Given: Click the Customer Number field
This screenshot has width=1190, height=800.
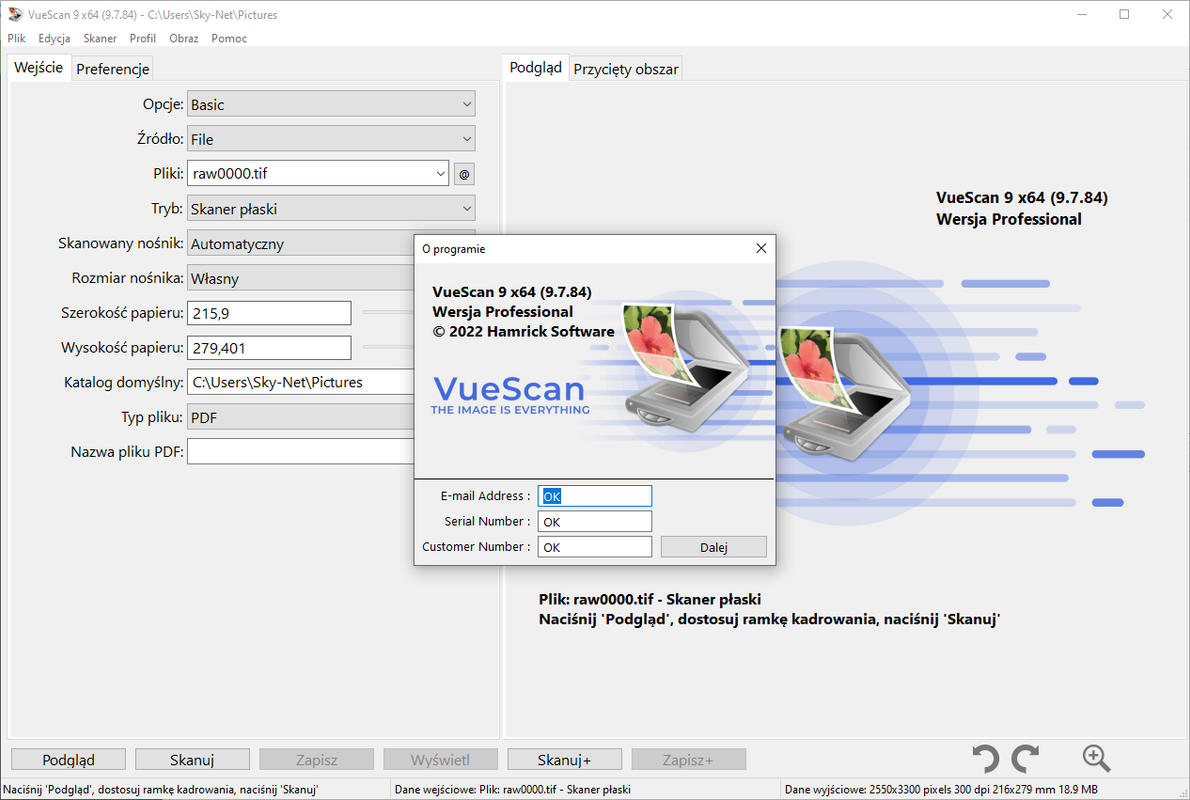Looking at the screenshot, I should [x=595, y=547].
